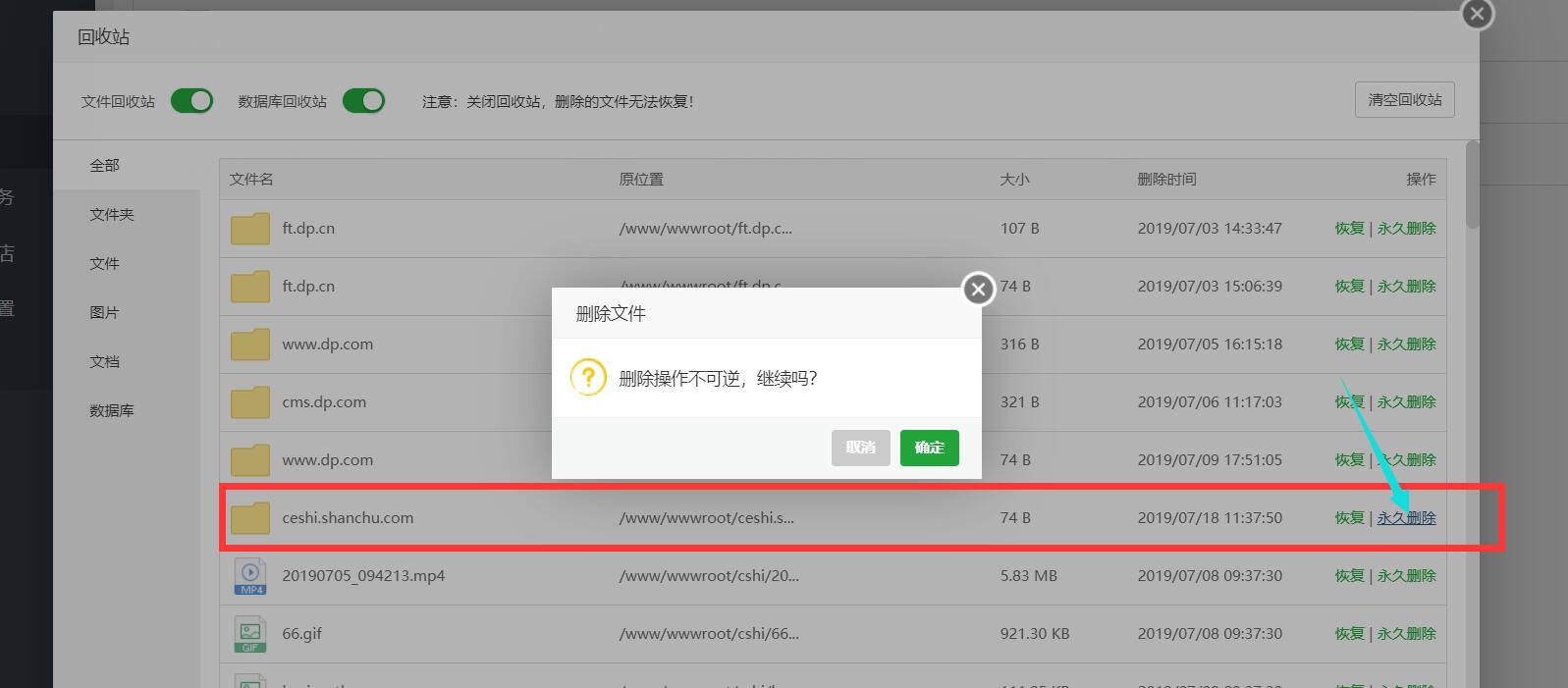Close the 回收站 window with top X
This screenshot has width=1568, height=688.
click(1477, 14)
